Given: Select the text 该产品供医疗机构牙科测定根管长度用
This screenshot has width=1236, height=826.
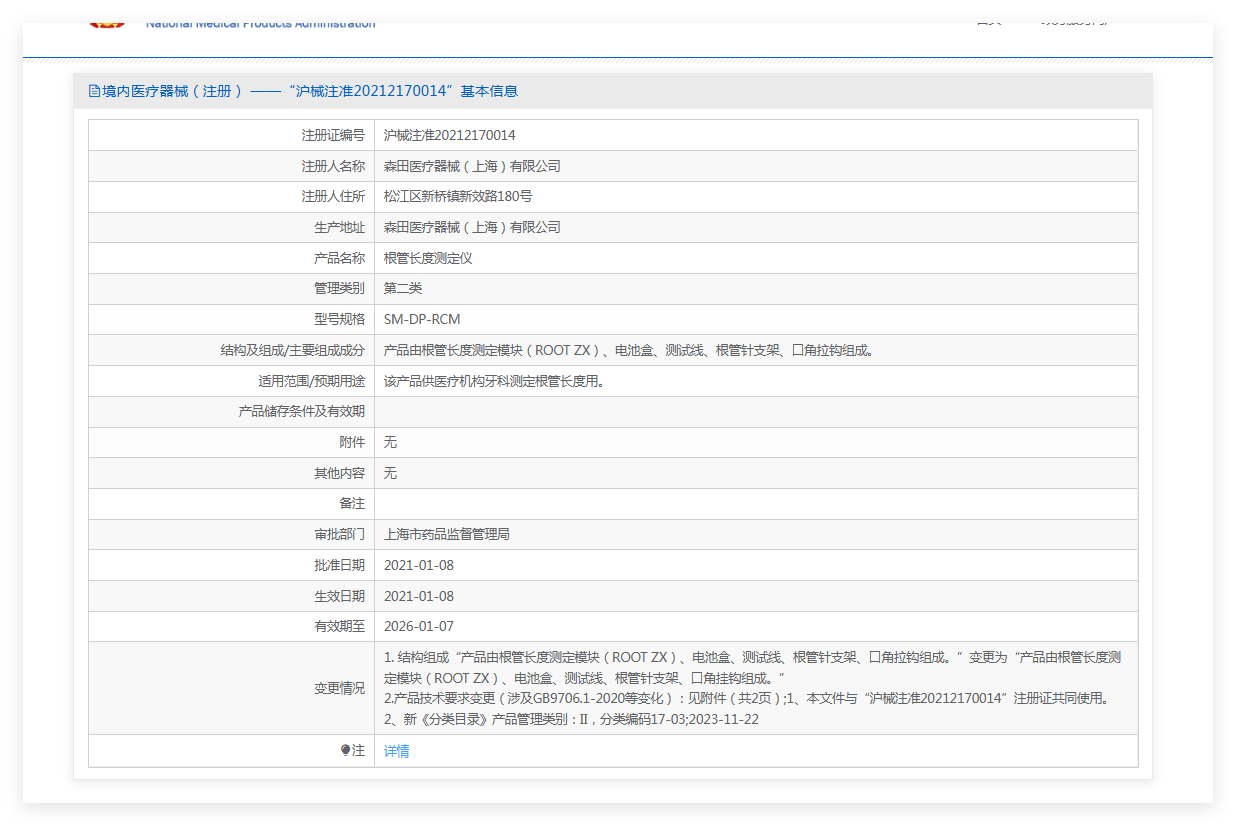Looking at the screenshot, I should click(494, 381).
